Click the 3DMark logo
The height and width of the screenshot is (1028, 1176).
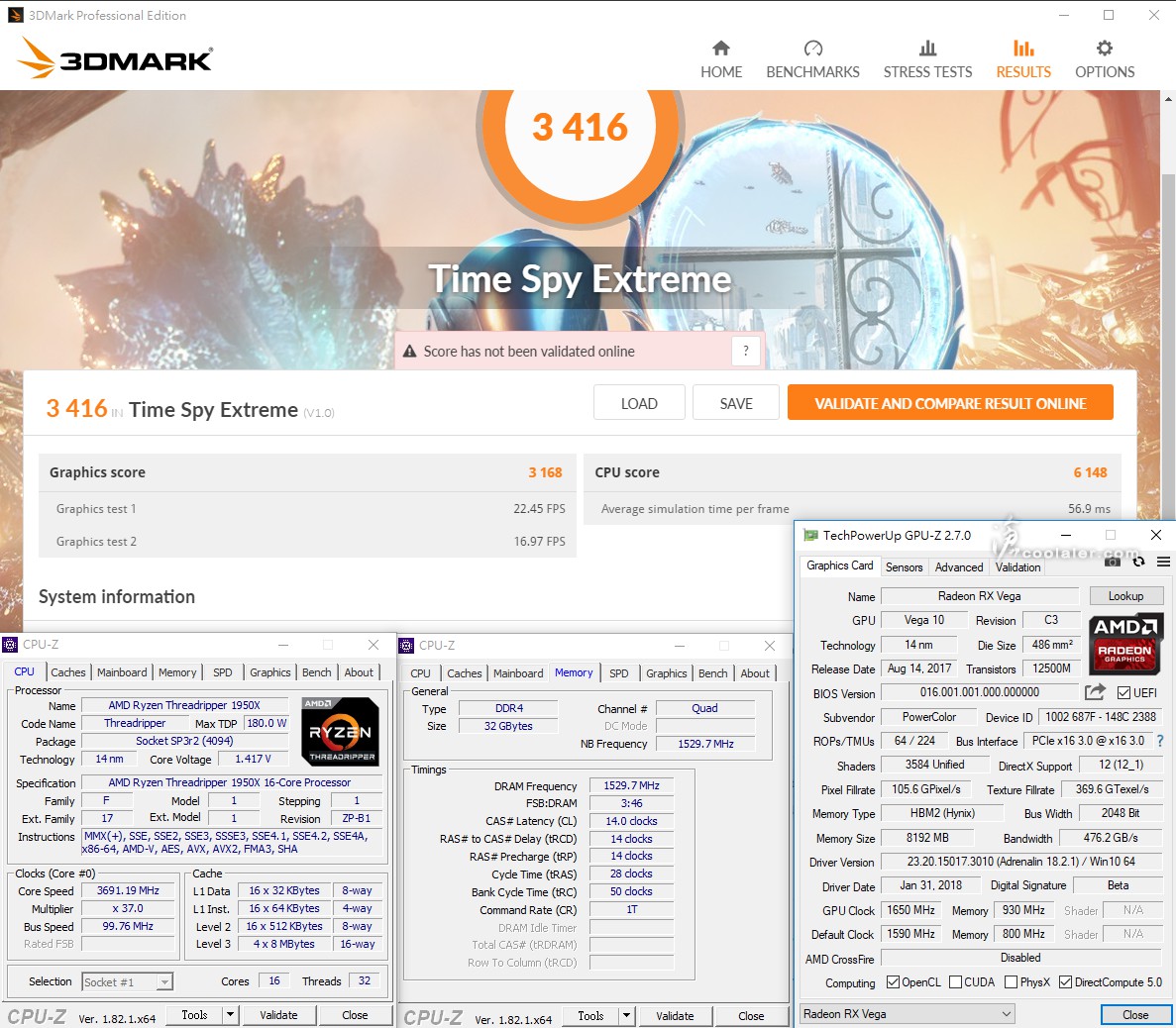[x=116, y=58]
